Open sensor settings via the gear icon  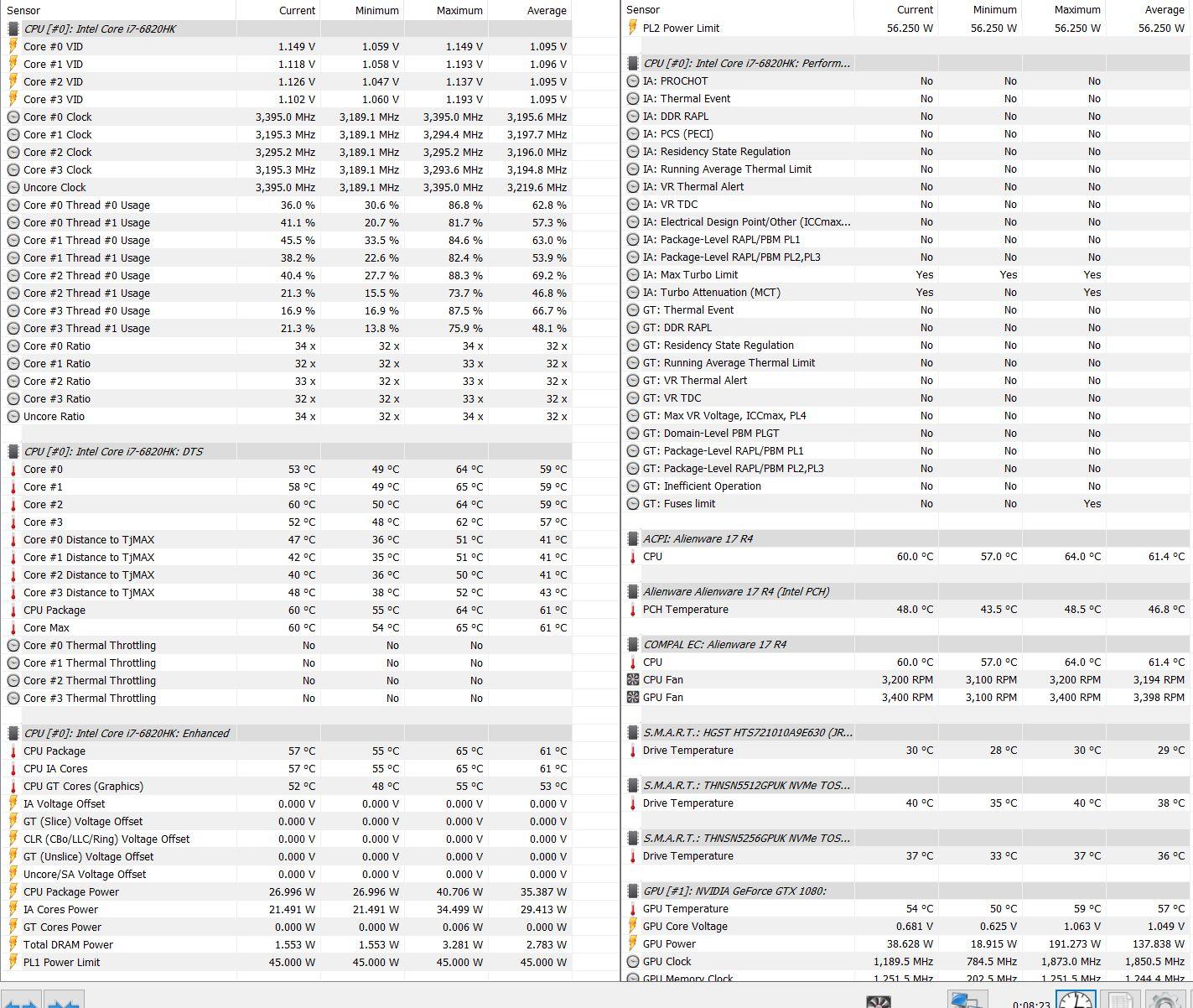[1164, 1001]
